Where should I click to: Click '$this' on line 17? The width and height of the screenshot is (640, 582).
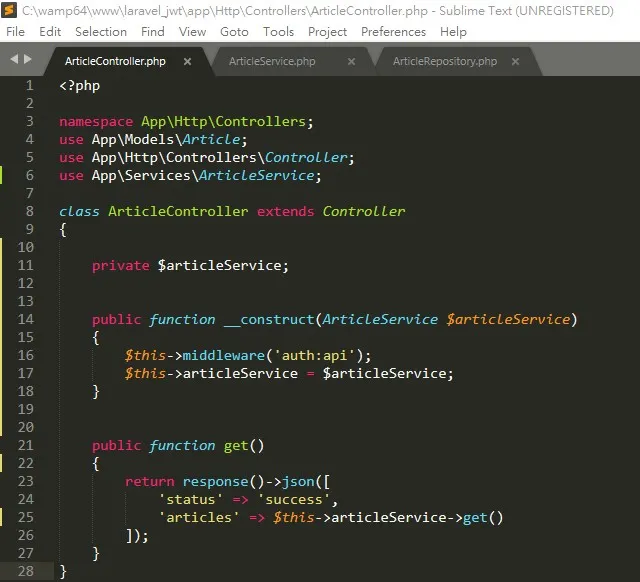(145, 373)
